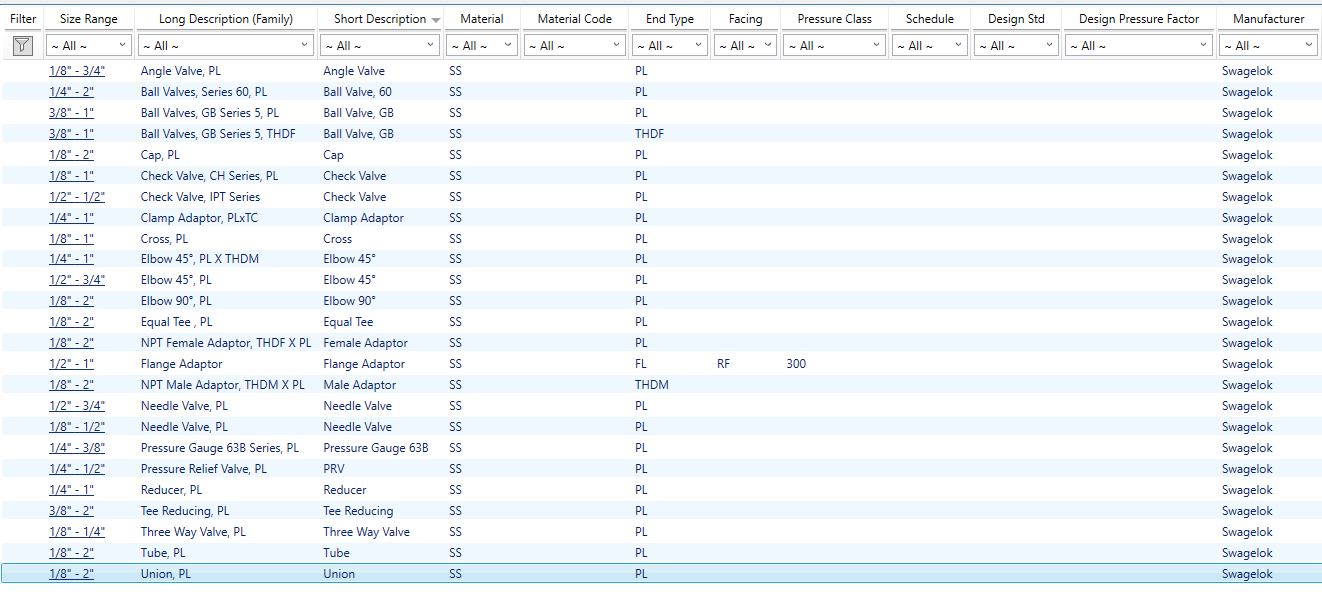Open Flange Adaptor size range link
1322x599 pixels.
[72, 364]
